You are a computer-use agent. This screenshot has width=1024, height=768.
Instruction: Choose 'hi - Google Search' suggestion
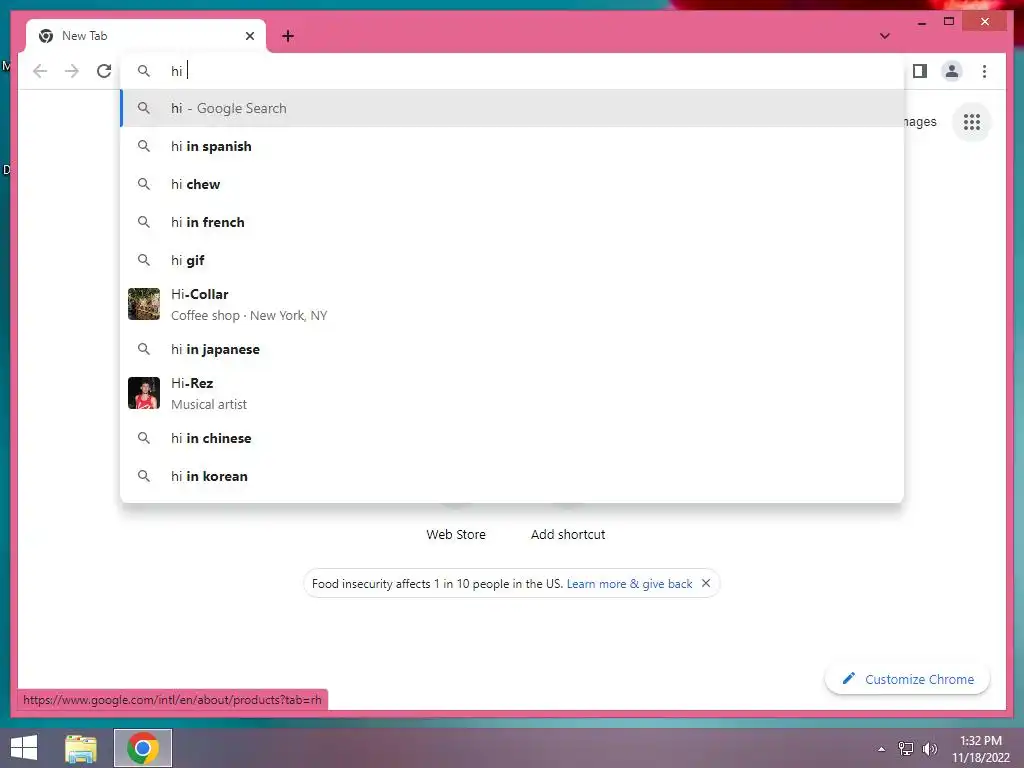point(513,108)
